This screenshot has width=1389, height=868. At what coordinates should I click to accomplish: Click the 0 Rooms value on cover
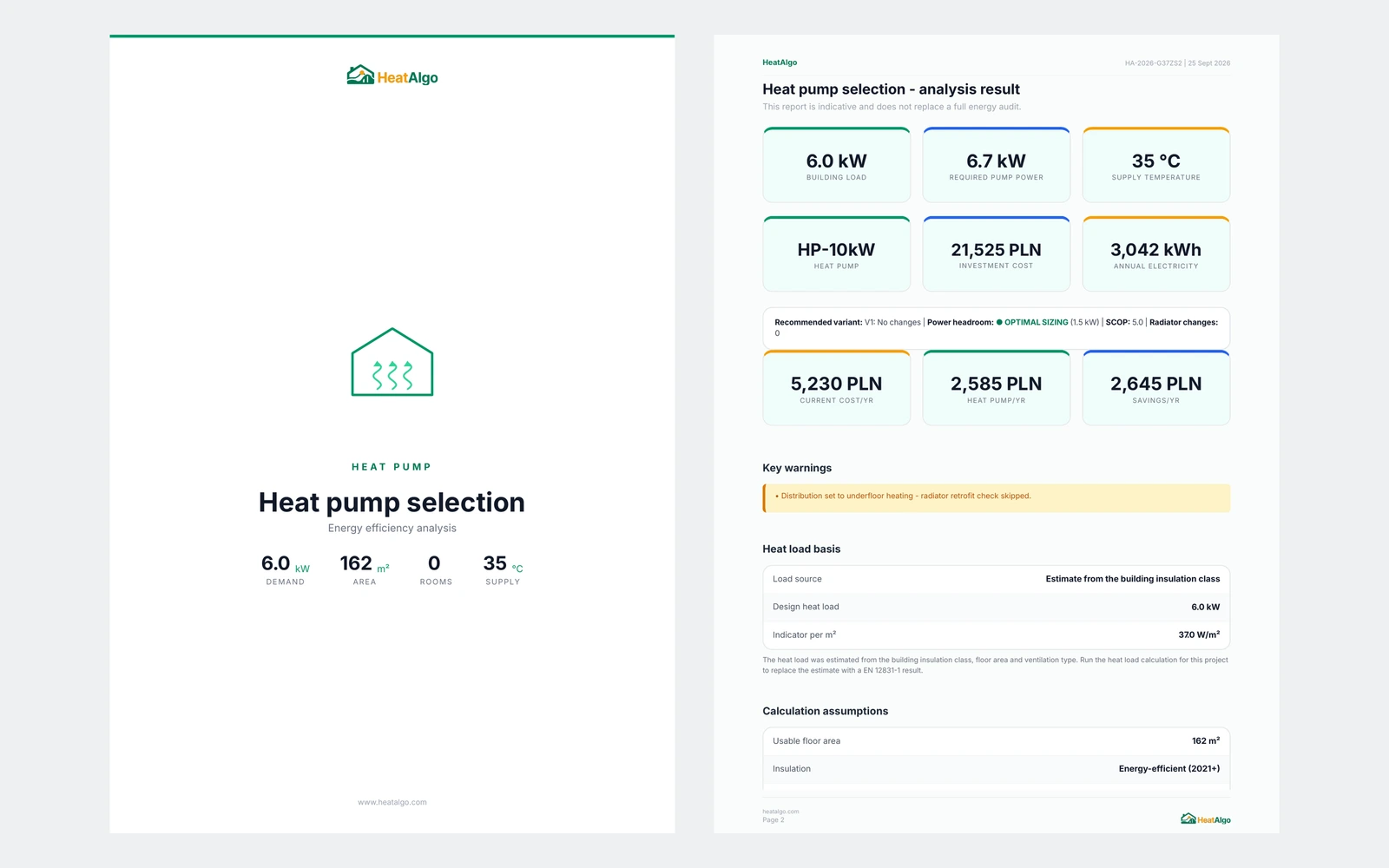click(x=434, y=564)
